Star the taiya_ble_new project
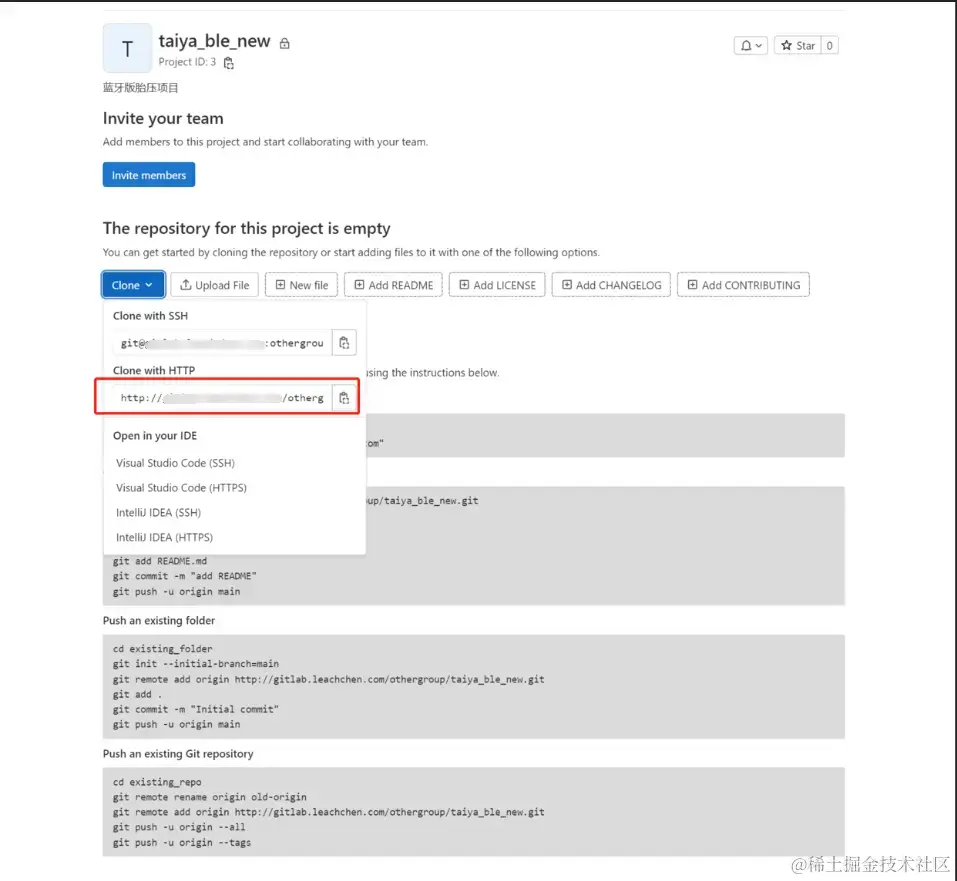This screenshot has width=957, height=881. 798,46
